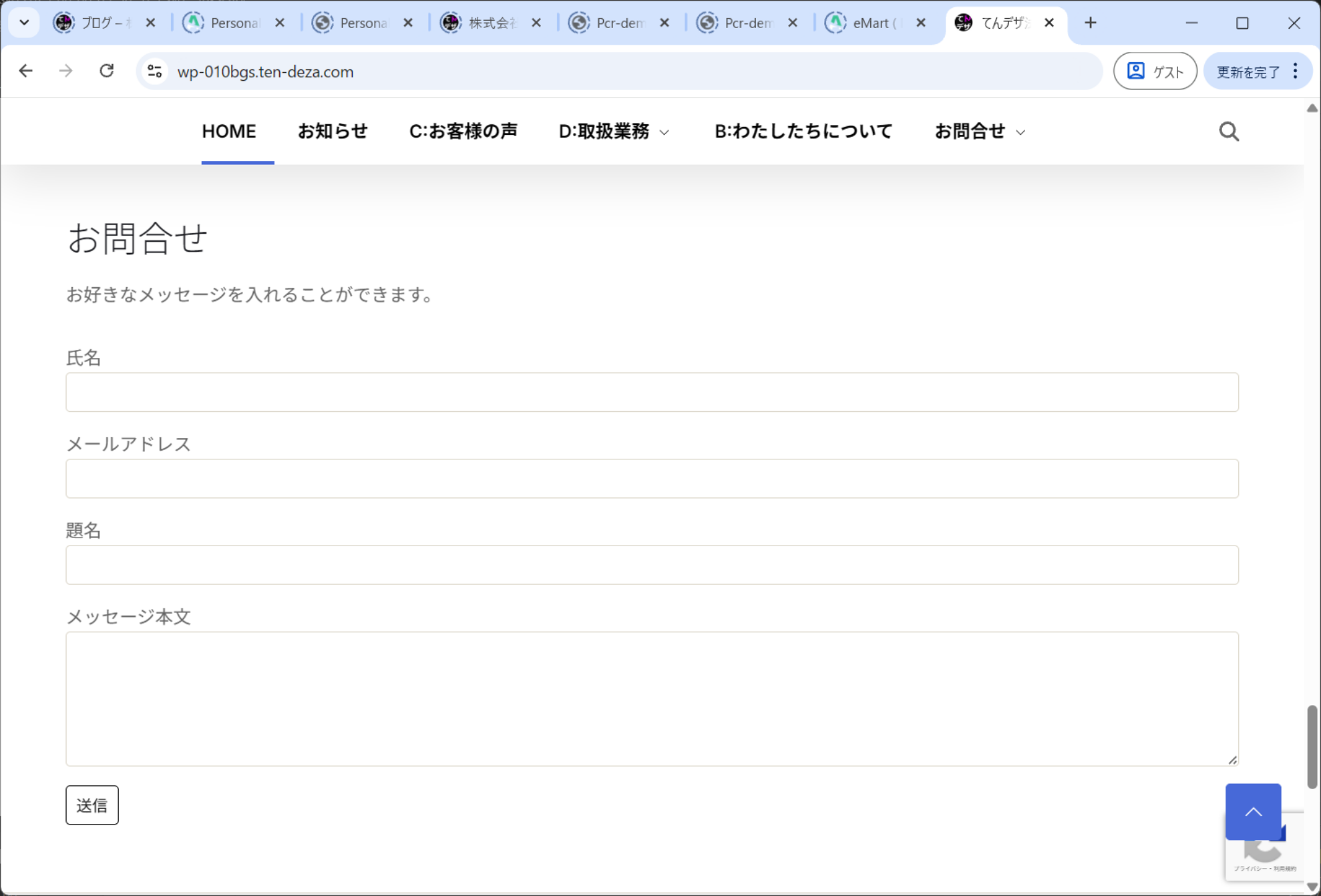The width and height of the screenshot is (1321, 896).
Task: Click the メールアドレス input field
Action: pos(652,478)
